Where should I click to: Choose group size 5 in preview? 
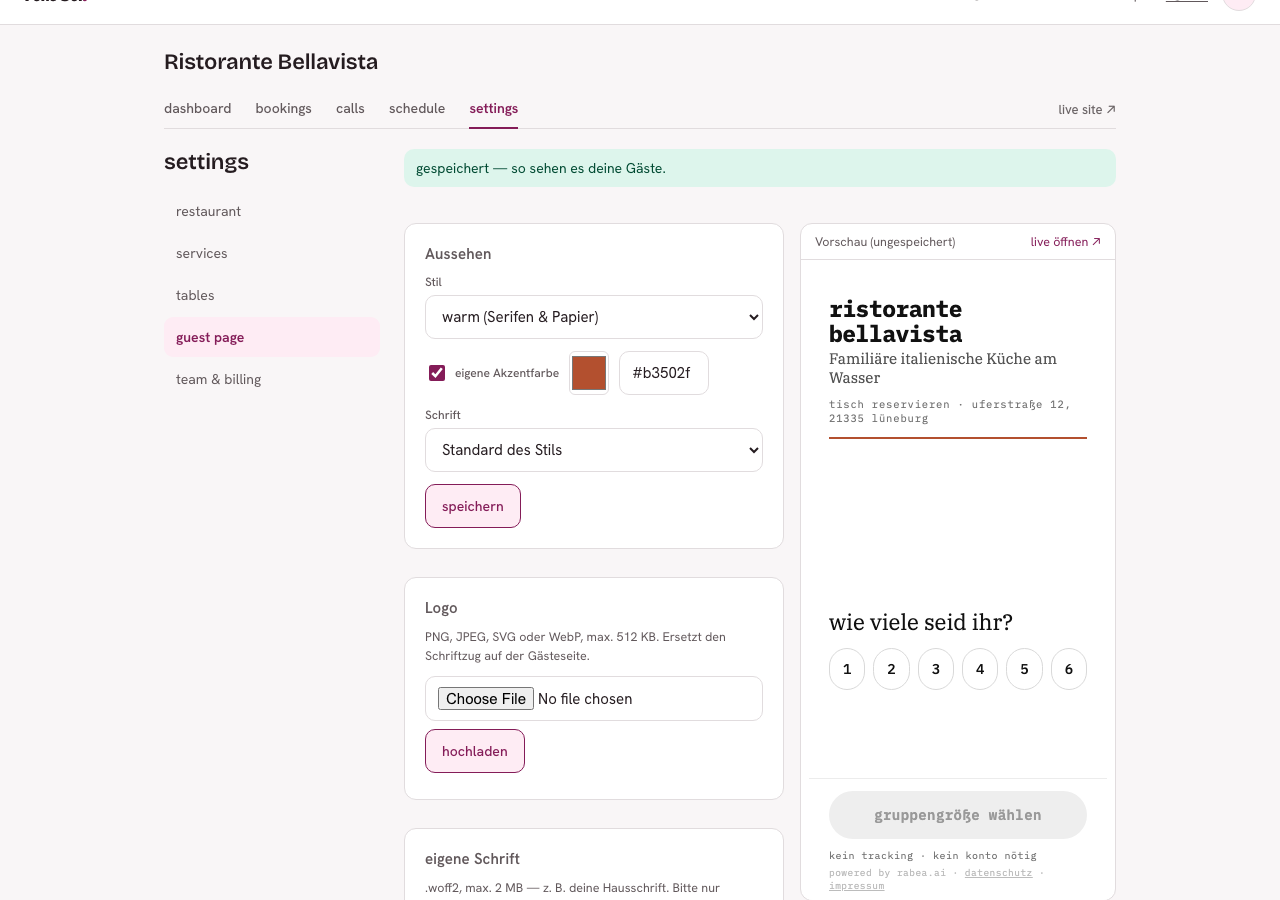coord(1024,669)
